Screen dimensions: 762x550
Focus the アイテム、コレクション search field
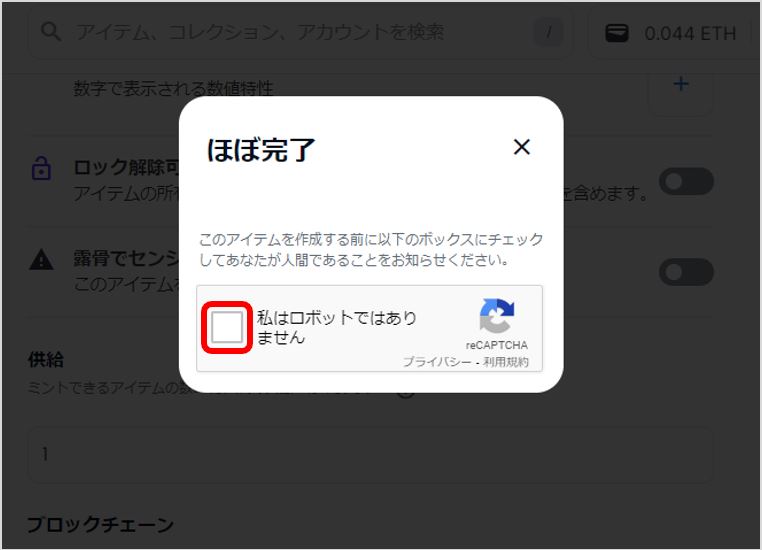(301, 32)
